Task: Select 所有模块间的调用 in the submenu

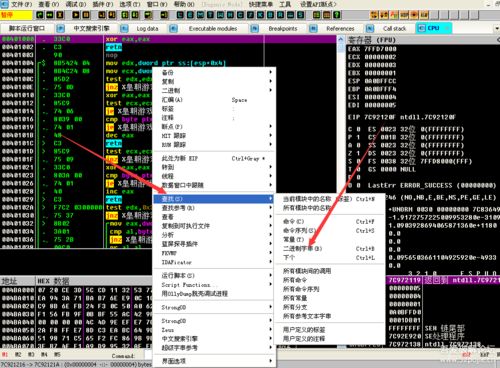Action: [329, 271]
